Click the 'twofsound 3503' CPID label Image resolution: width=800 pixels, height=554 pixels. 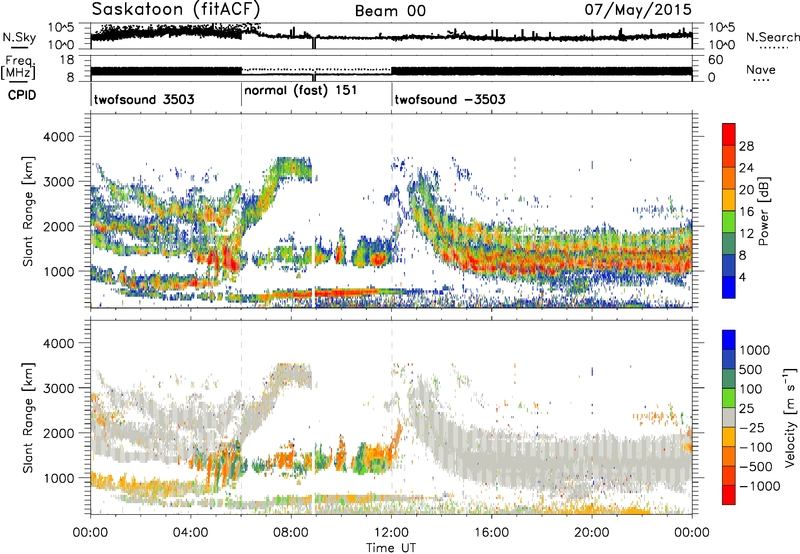[x=144, y=99]
